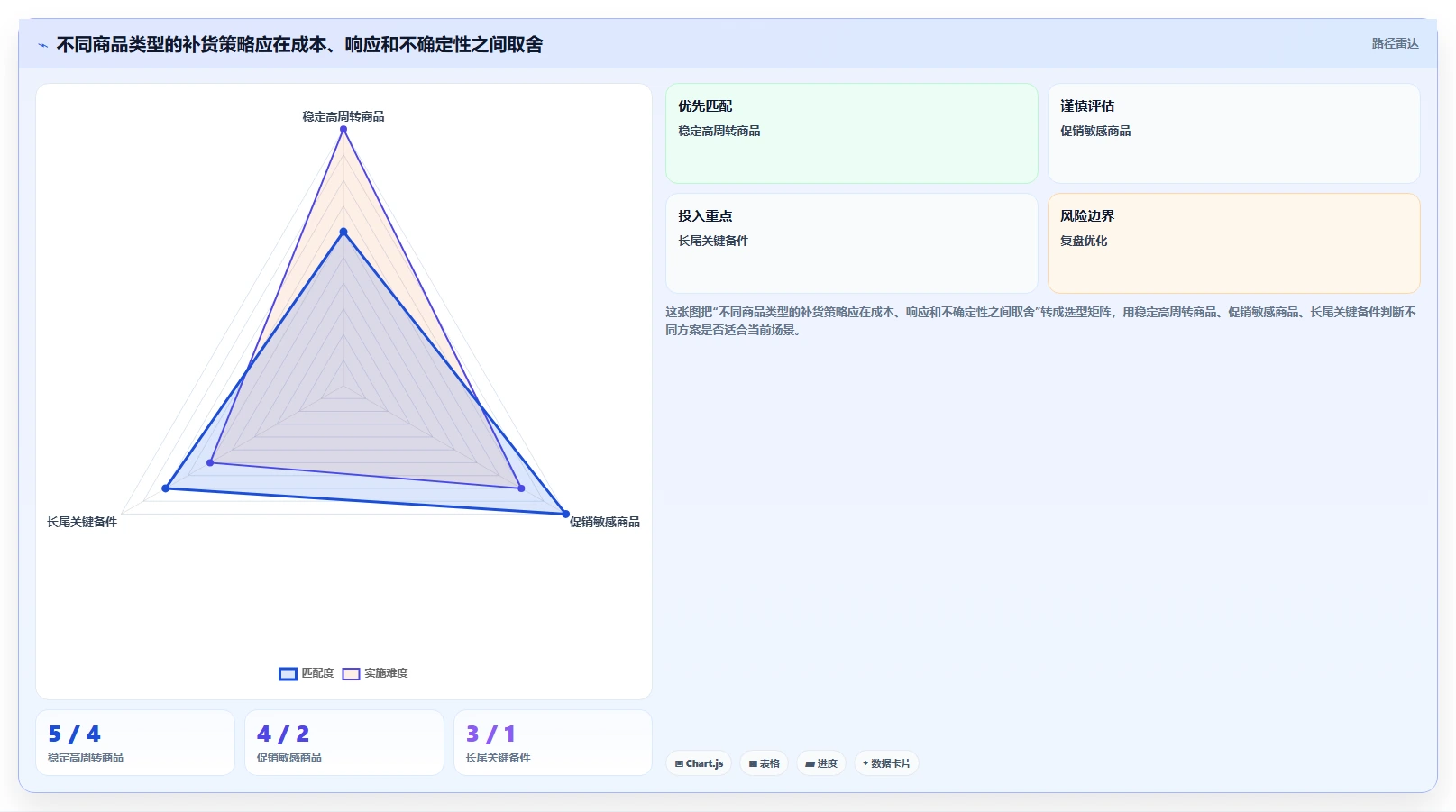Image resolution: width=1456 pixels, height=812 pixels.
Task: Click the purple data point near 促销敏感商品
Action: (x=521, y=488)
